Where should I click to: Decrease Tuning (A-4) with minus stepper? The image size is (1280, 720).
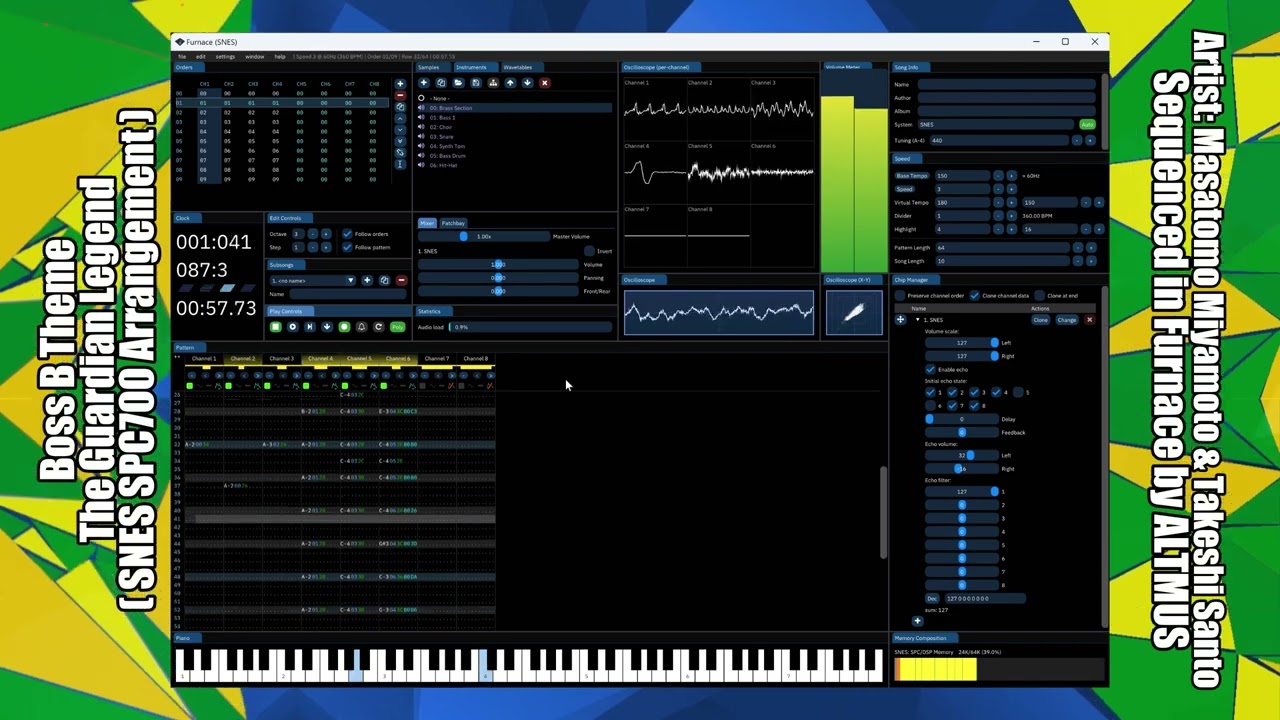[1077, 140]
